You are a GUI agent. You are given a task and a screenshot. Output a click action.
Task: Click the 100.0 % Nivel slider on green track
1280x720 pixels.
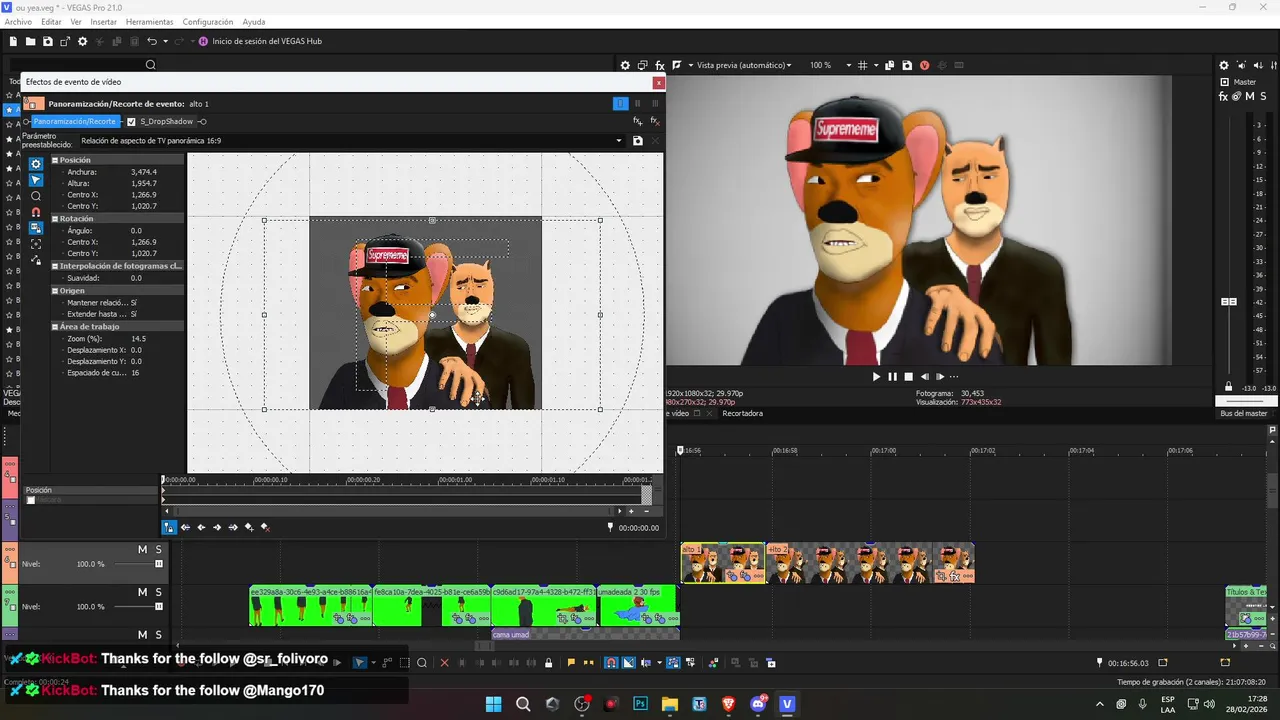(158, 606)
